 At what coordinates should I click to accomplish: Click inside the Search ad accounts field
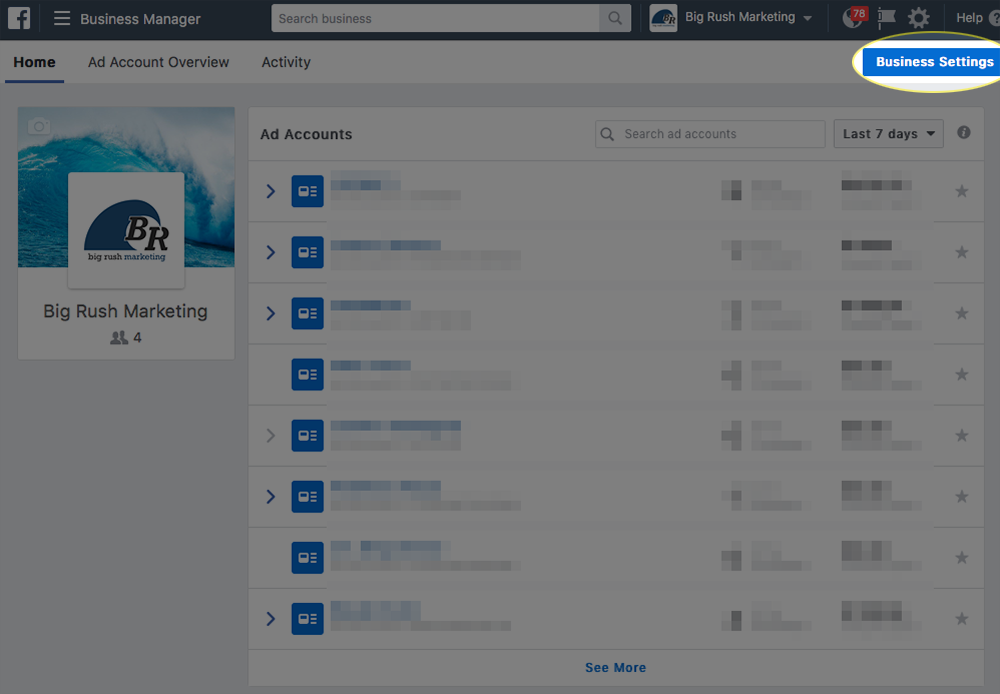coord(710,133)
